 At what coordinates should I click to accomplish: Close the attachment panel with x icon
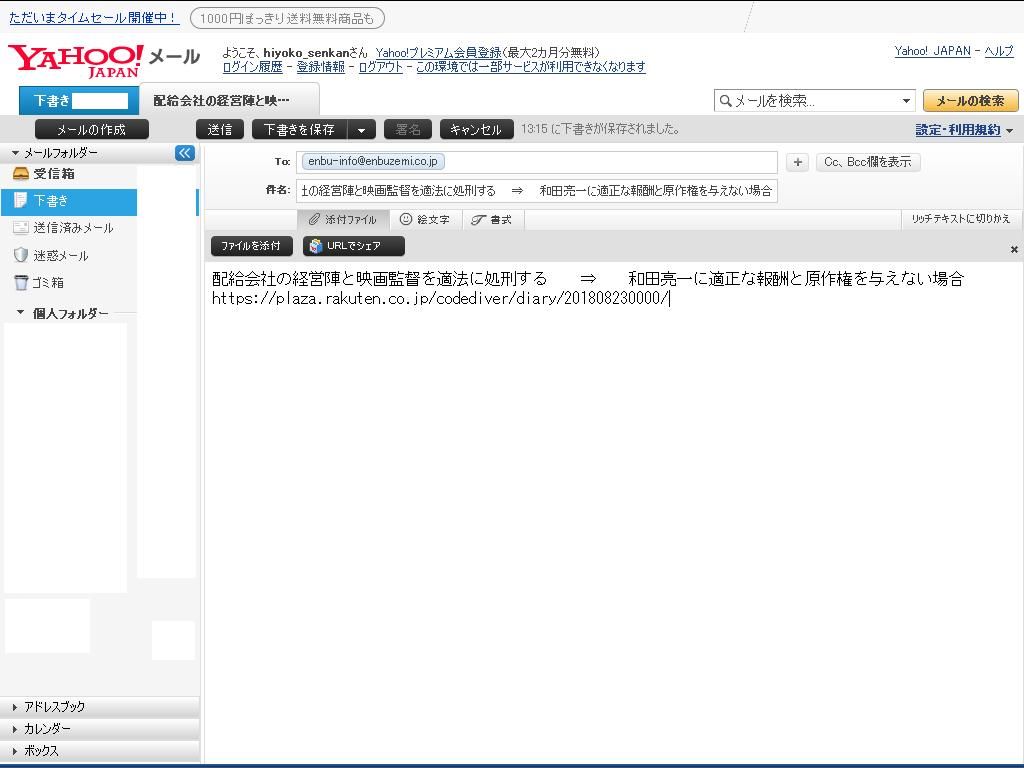(x=1013, y=249)
